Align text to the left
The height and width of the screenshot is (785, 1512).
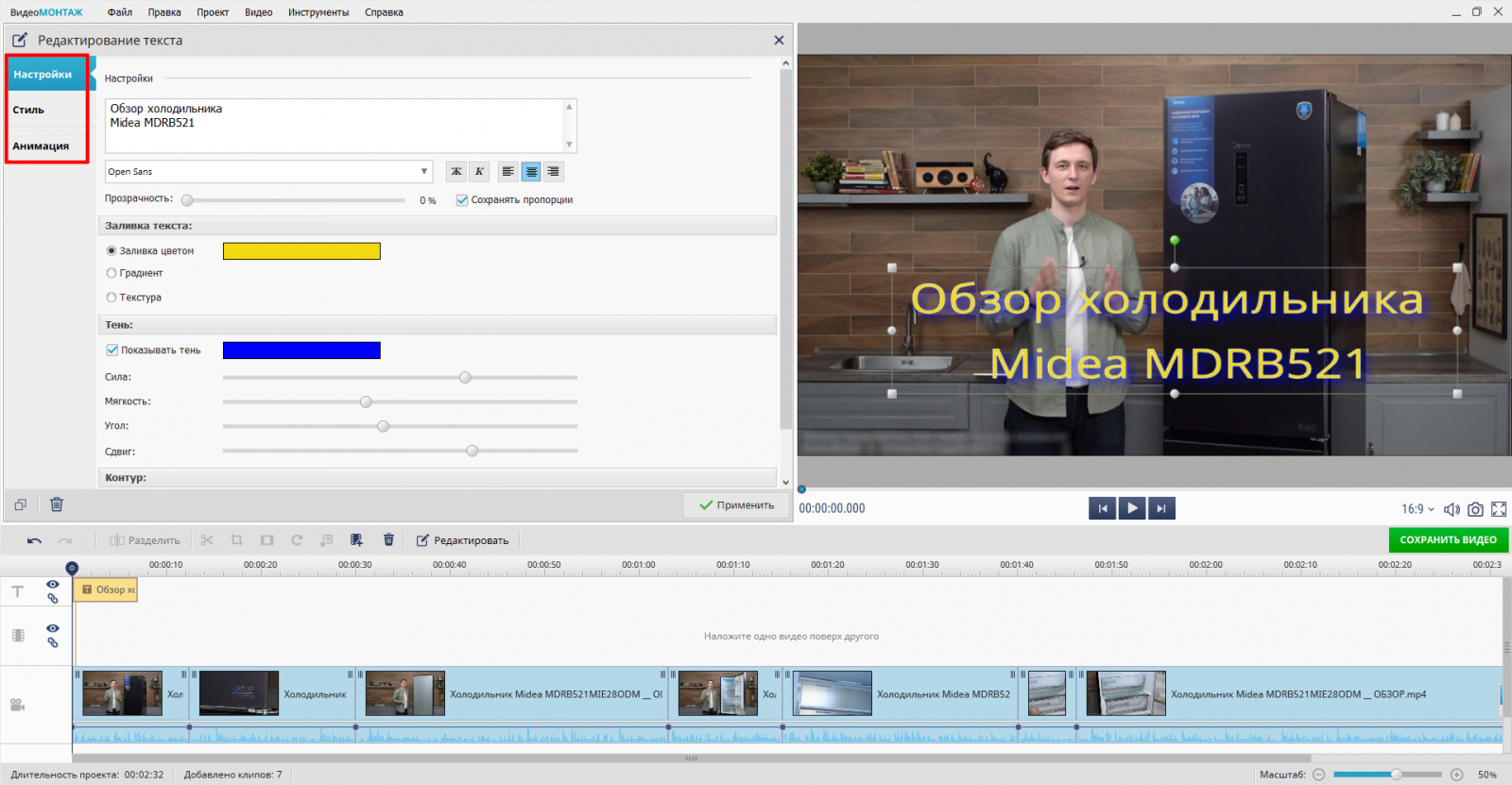[x=508, y=172]
